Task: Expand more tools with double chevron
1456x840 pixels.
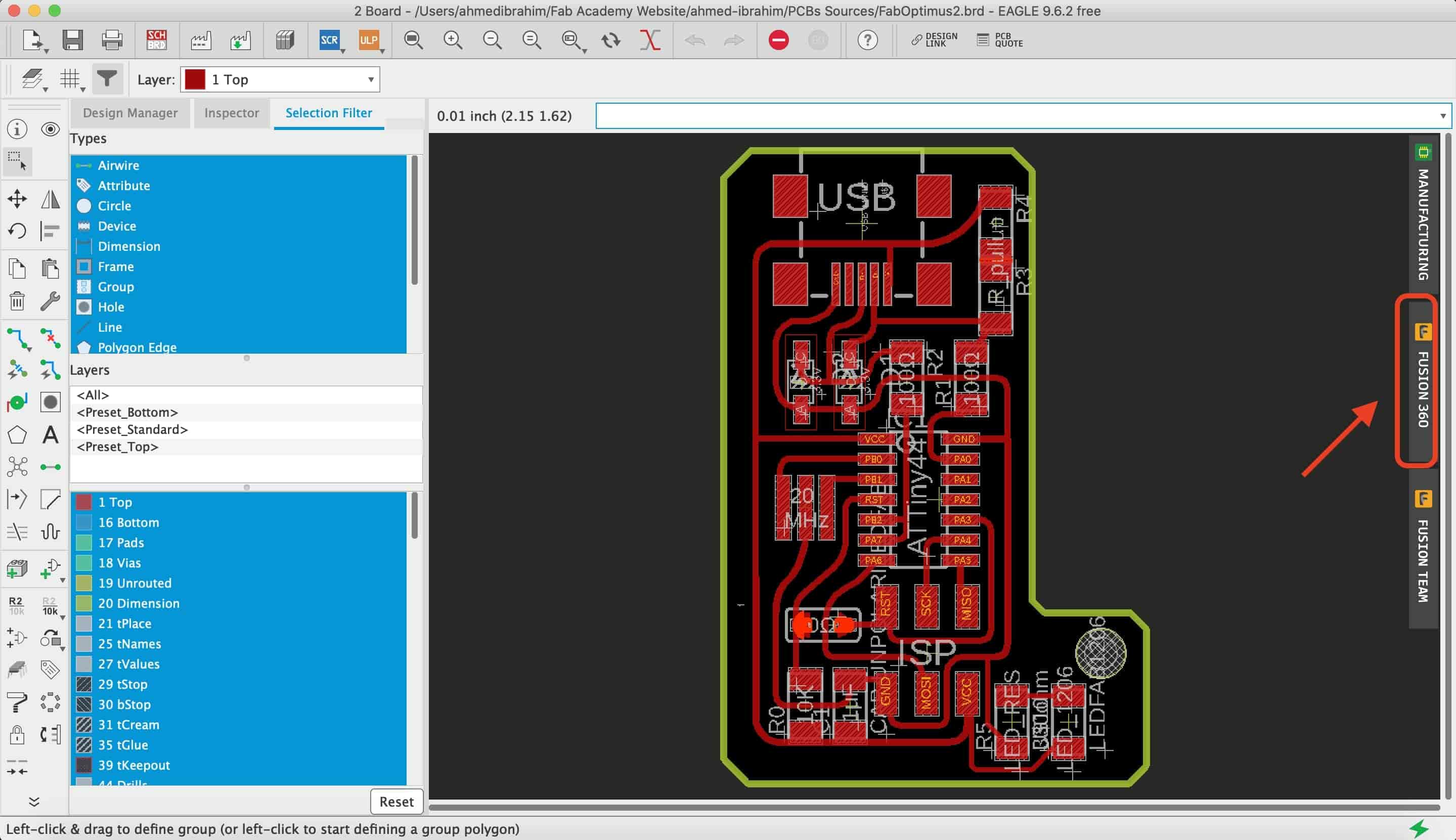Action: point(34,802)
